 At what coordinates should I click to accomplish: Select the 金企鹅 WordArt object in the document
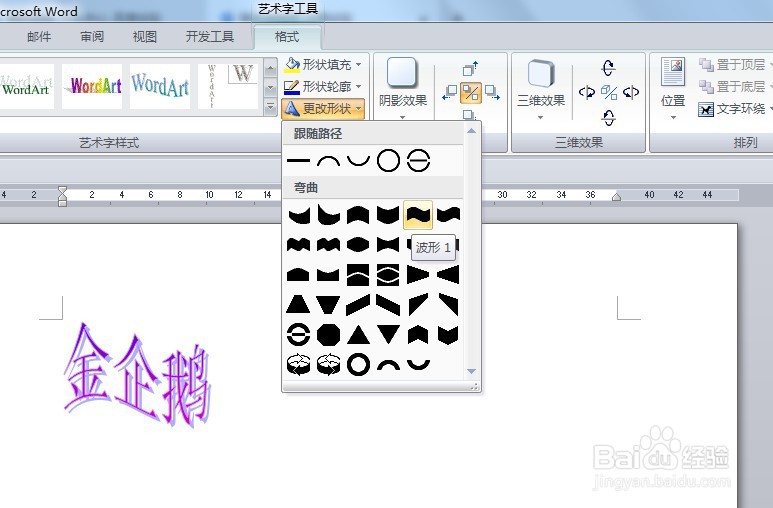coord(138,375)
